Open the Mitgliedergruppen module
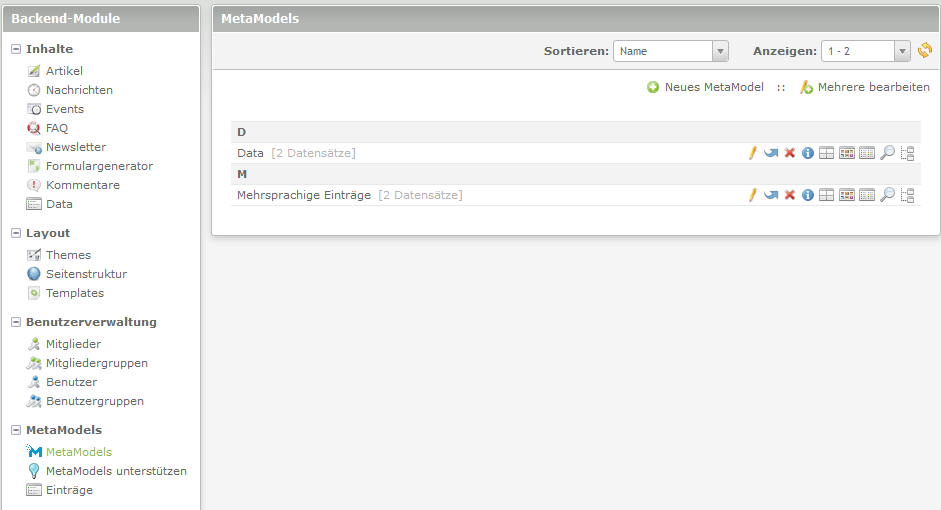This screenshot has height=510, width=941. [96, 363]
